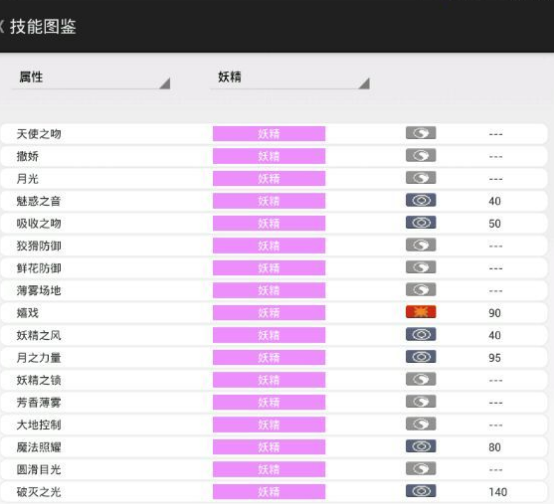Select the 月光 skill row
Screen dimensions: 554x504
pos(274,178)
